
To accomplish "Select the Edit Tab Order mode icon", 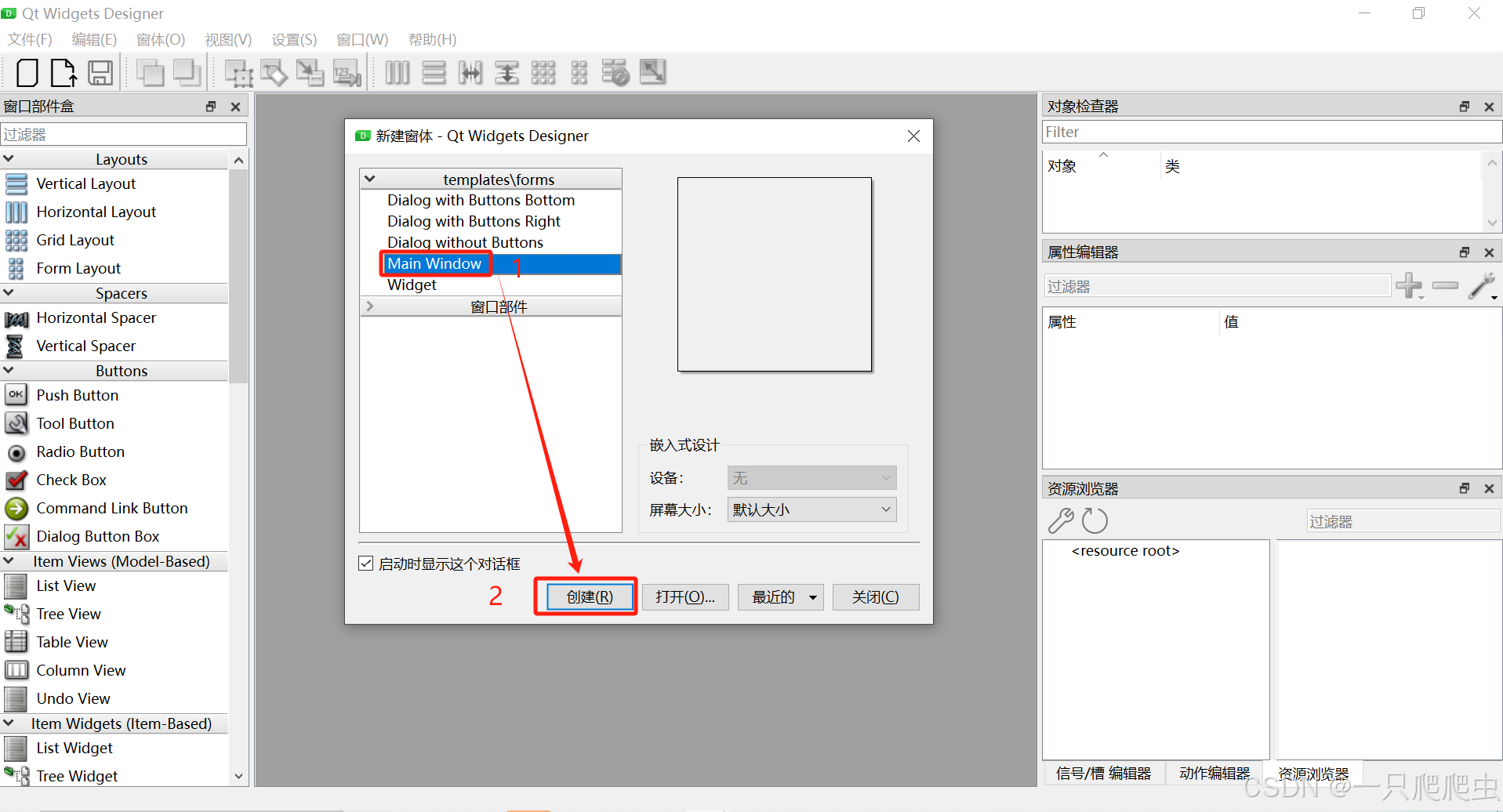I will pyautogui.click(x=347, y=73).
